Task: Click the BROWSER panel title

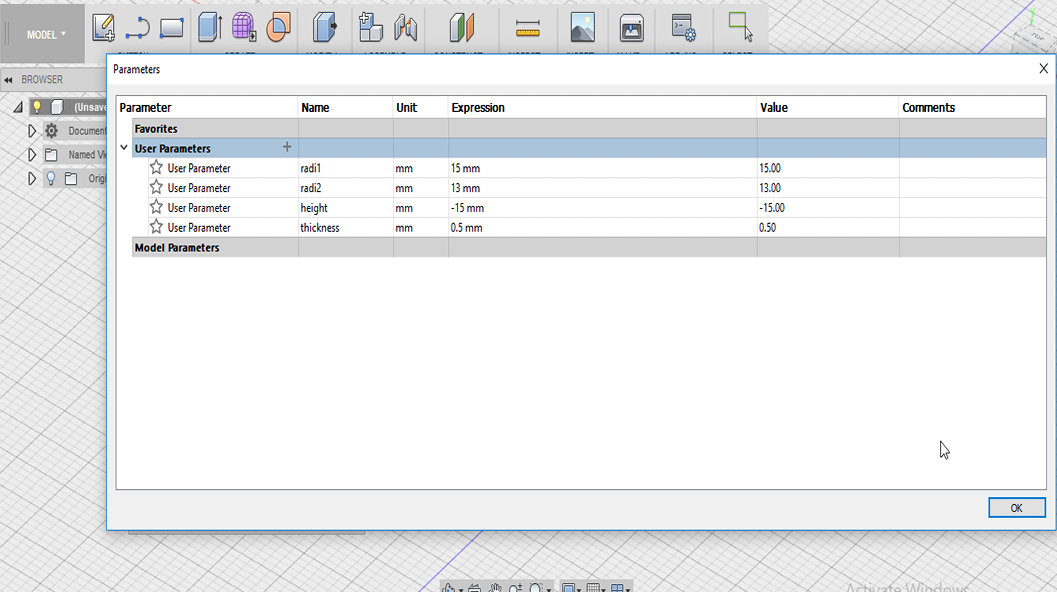Action: [42, 80]
